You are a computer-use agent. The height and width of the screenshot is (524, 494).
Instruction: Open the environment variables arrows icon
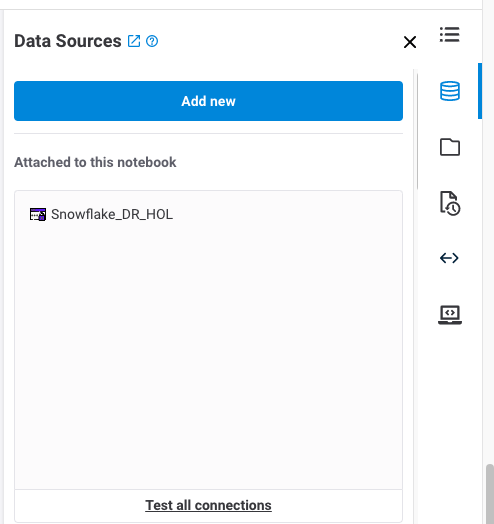pyautogui.click(x=449, y=258)
